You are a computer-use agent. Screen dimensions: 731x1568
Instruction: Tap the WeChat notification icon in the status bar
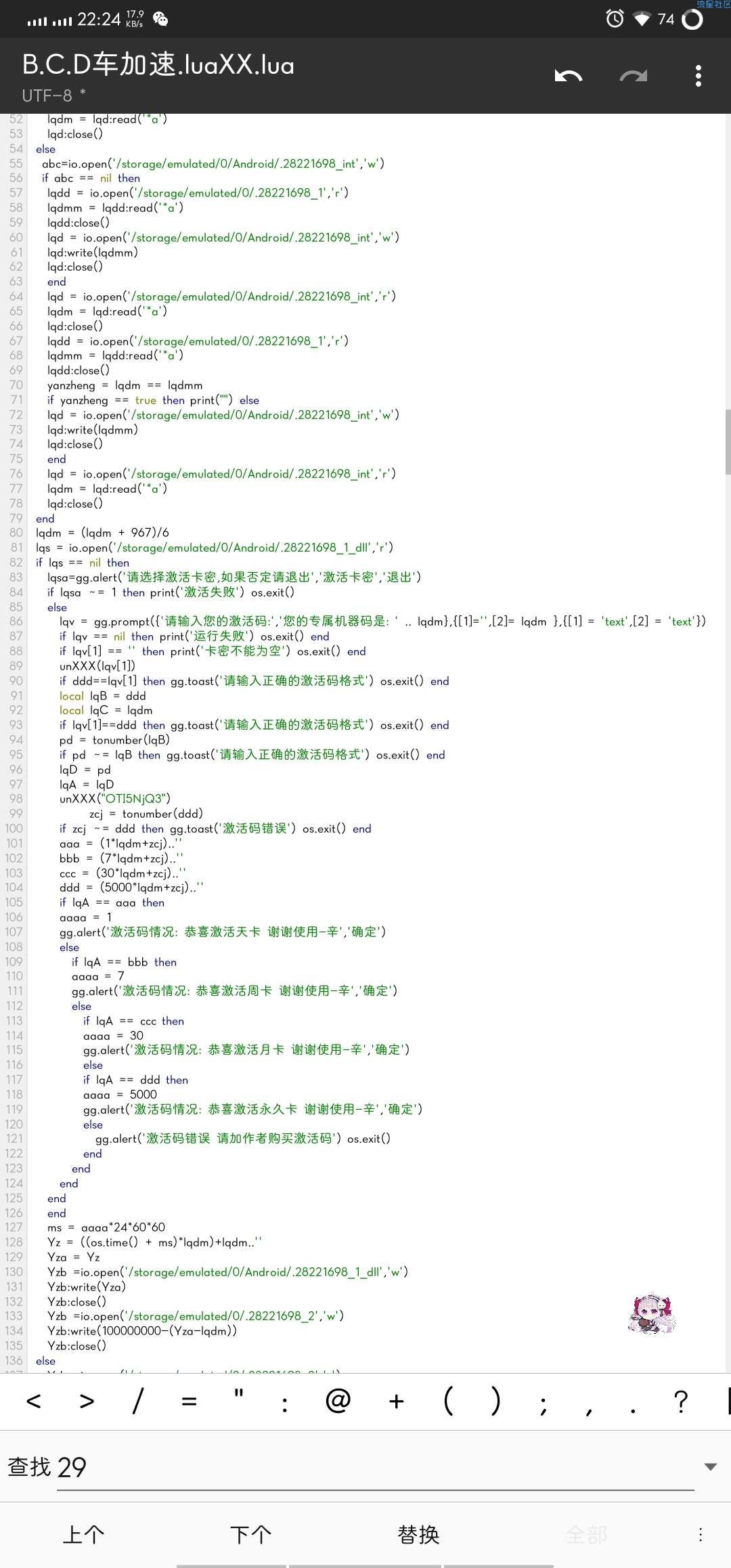pos(160,19)
